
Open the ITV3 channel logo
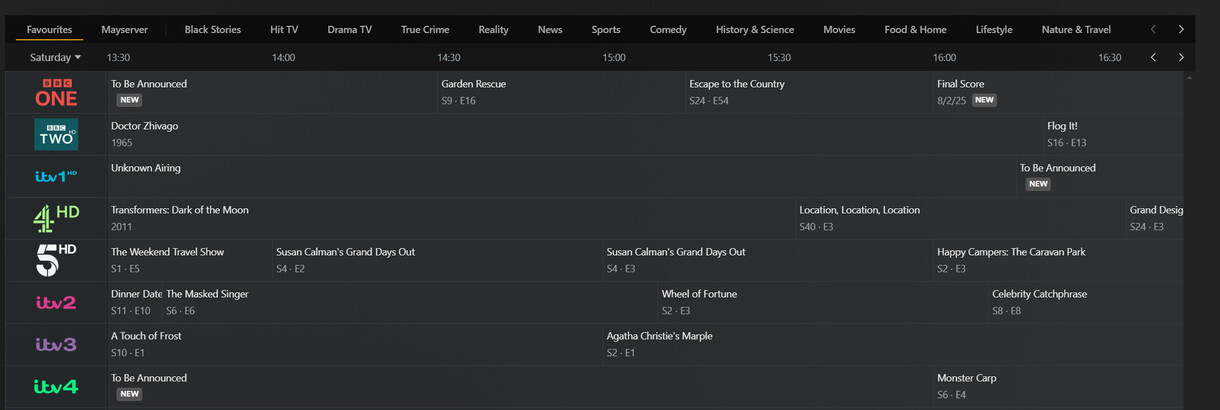pos(56,344)
